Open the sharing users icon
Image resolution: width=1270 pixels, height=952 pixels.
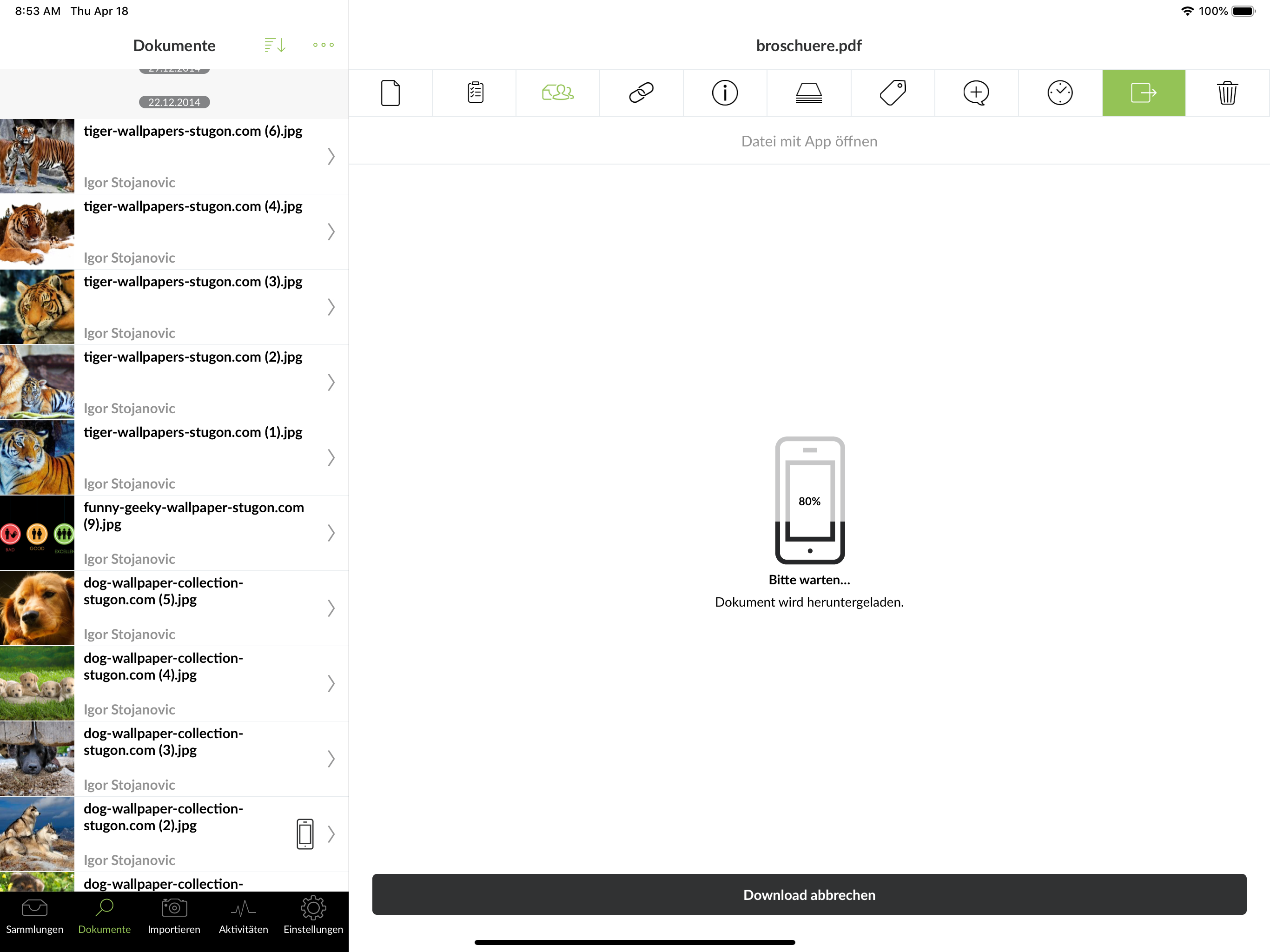(557, 93)
